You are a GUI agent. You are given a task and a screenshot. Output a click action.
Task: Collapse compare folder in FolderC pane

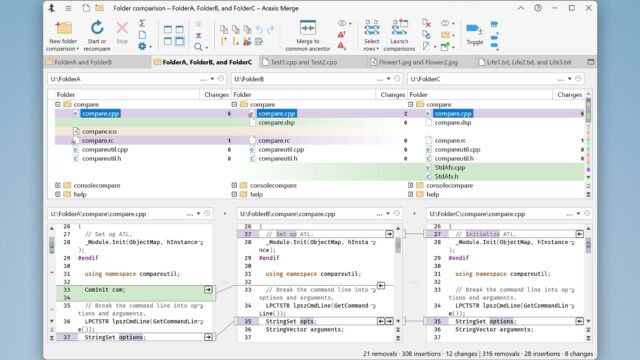[x=411, y=104]
